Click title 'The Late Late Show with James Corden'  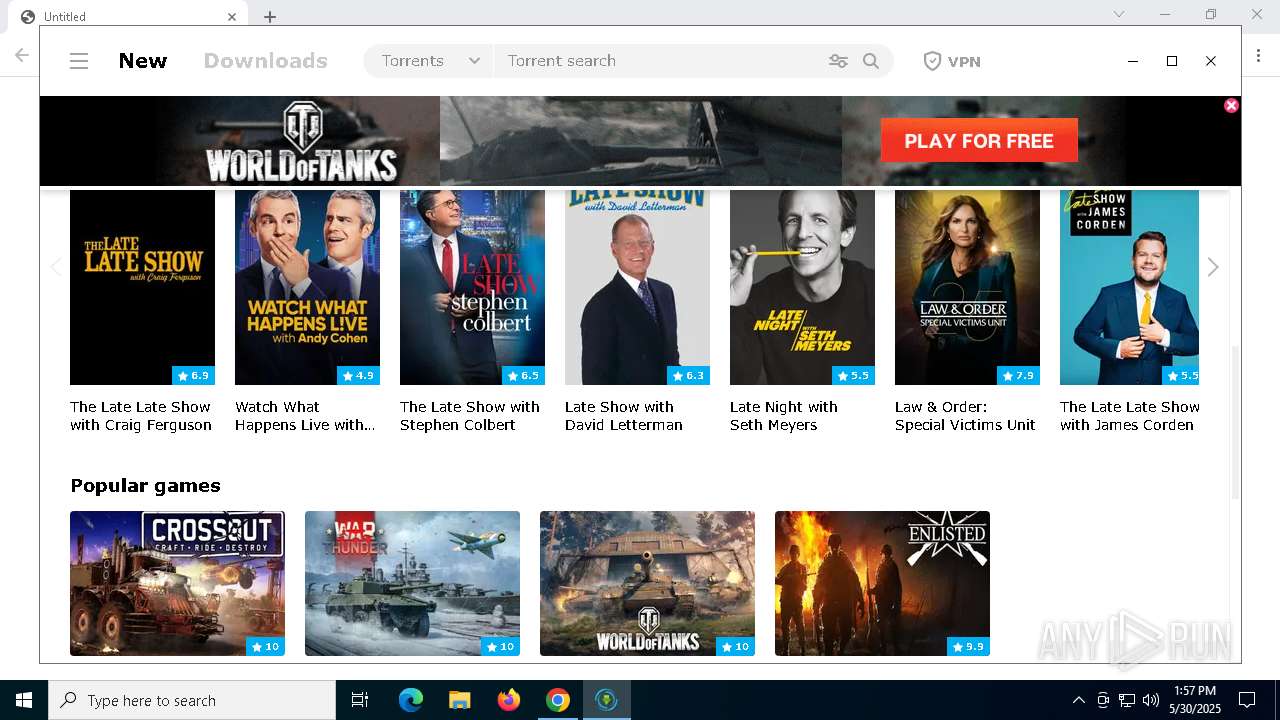[x=1130, y=416]
